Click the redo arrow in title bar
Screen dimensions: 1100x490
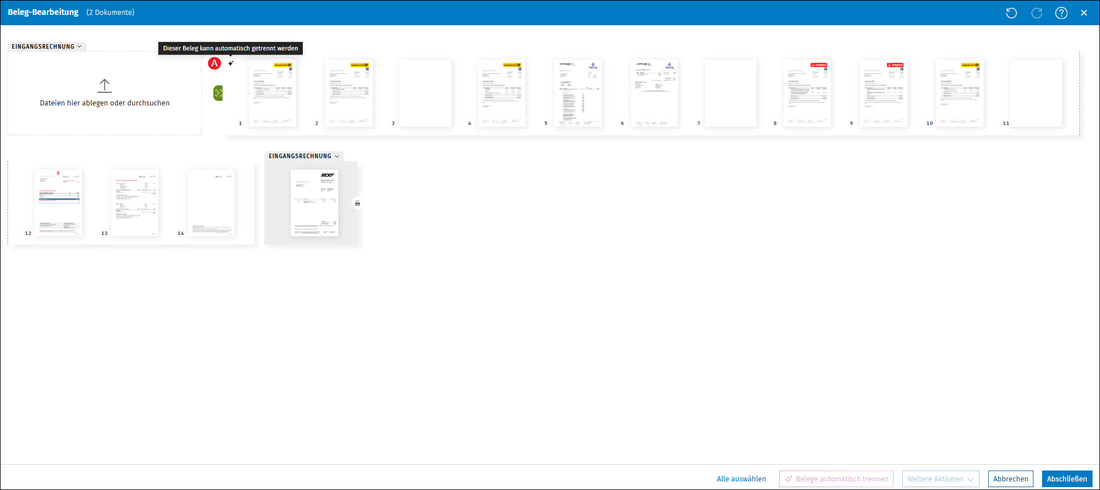pyautogui.click(x=1035, y=13)
